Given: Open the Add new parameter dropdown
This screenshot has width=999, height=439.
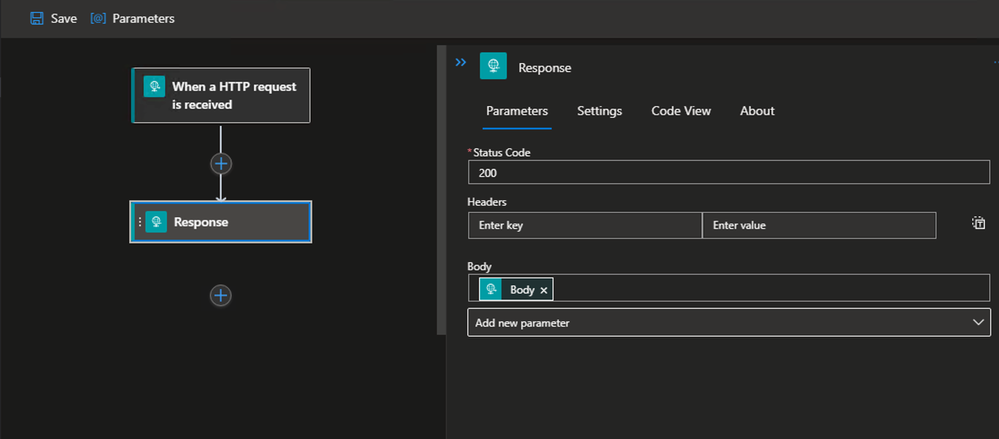Looking at the screenshot, I should [728, 323].
